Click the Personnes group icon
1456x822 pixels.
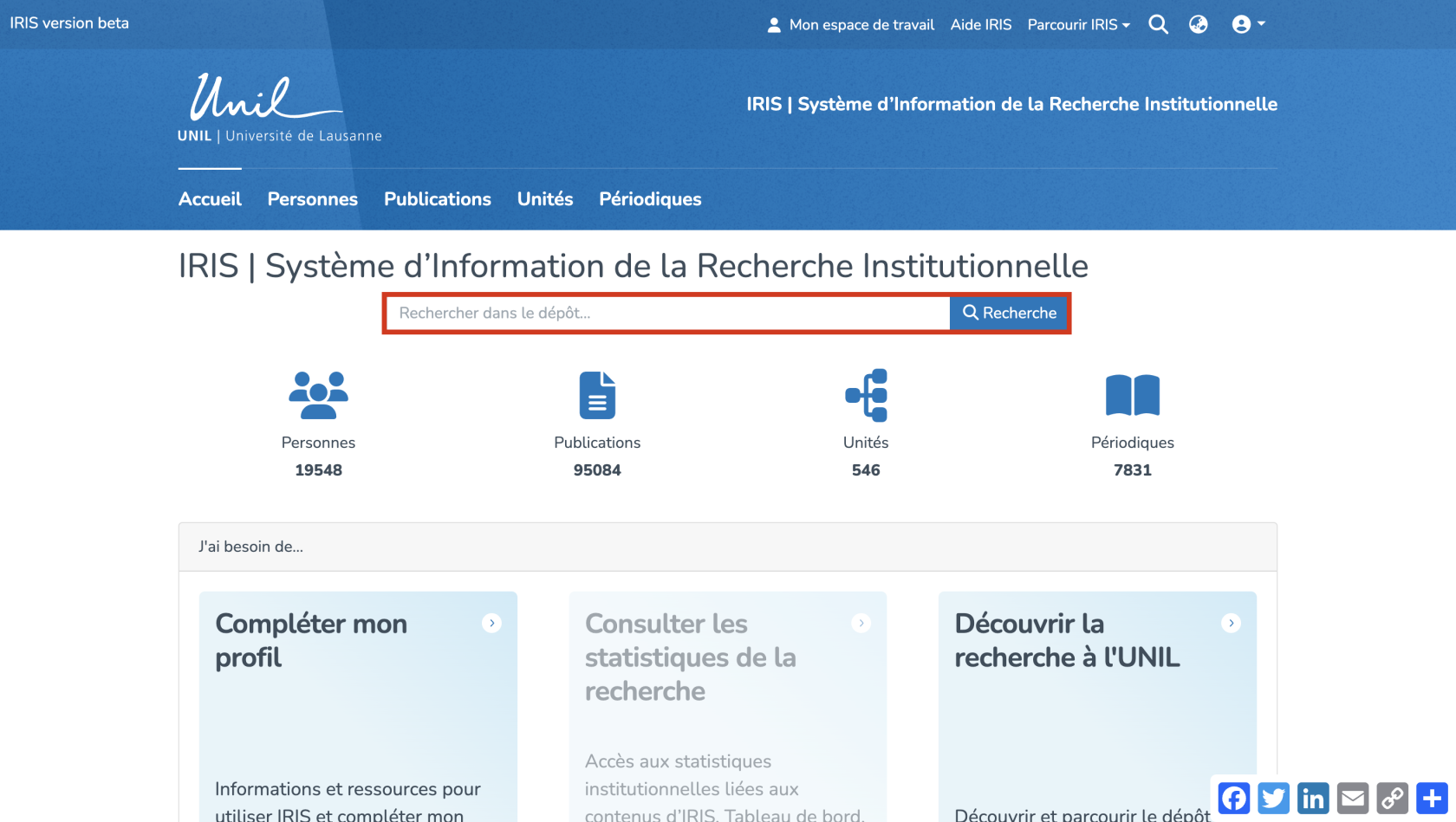[x=318, y=395]
